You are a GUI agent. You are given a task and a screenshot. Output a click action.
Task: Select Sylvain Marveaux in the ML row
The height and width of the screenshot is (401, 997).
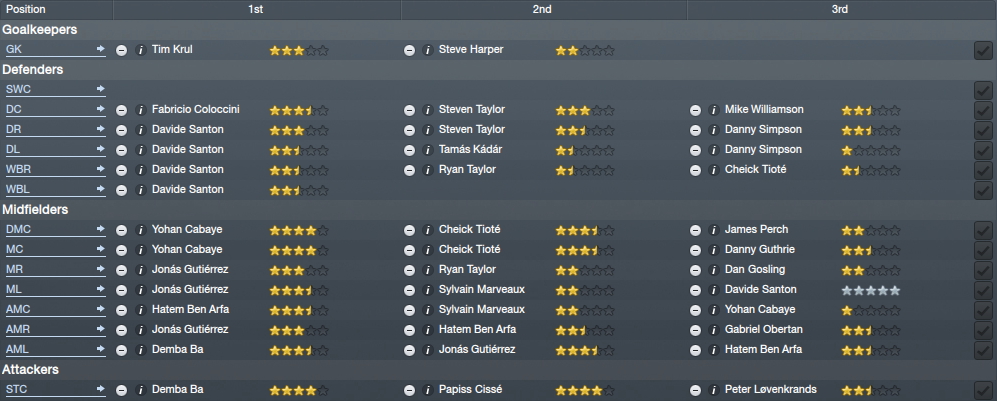point(482,289)
